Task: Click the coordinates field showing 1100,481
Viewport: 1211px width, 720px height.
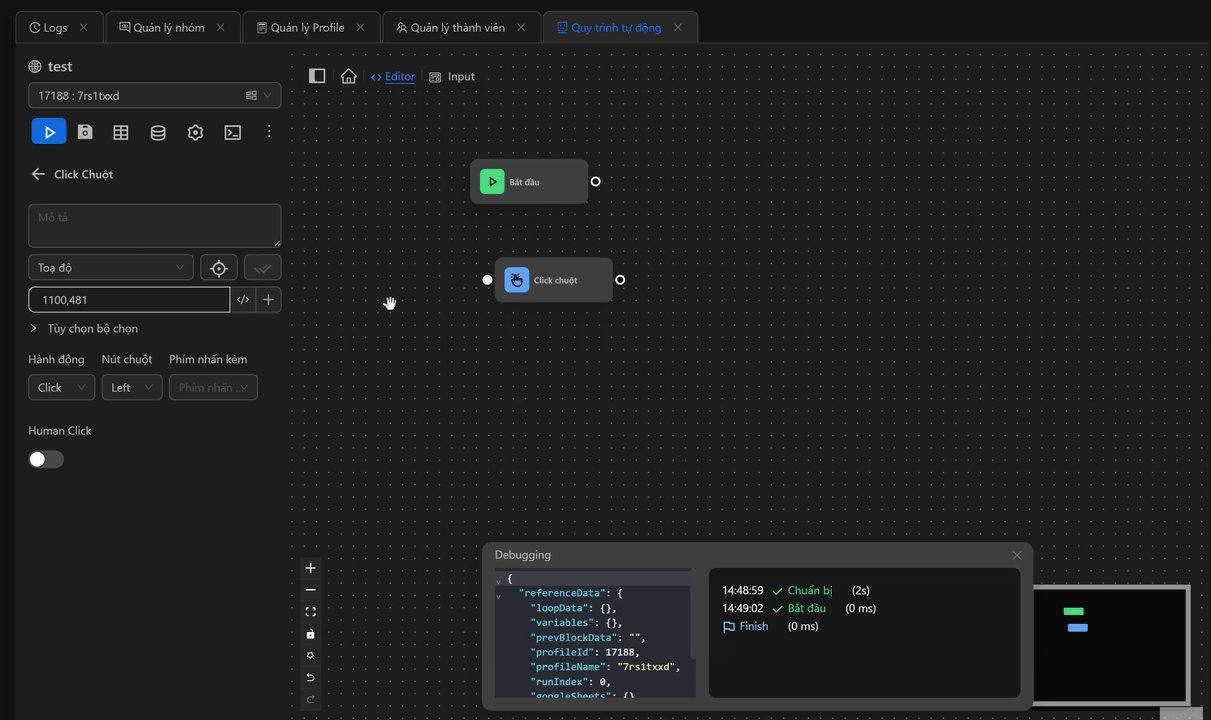Action: (x=129, y=300)
